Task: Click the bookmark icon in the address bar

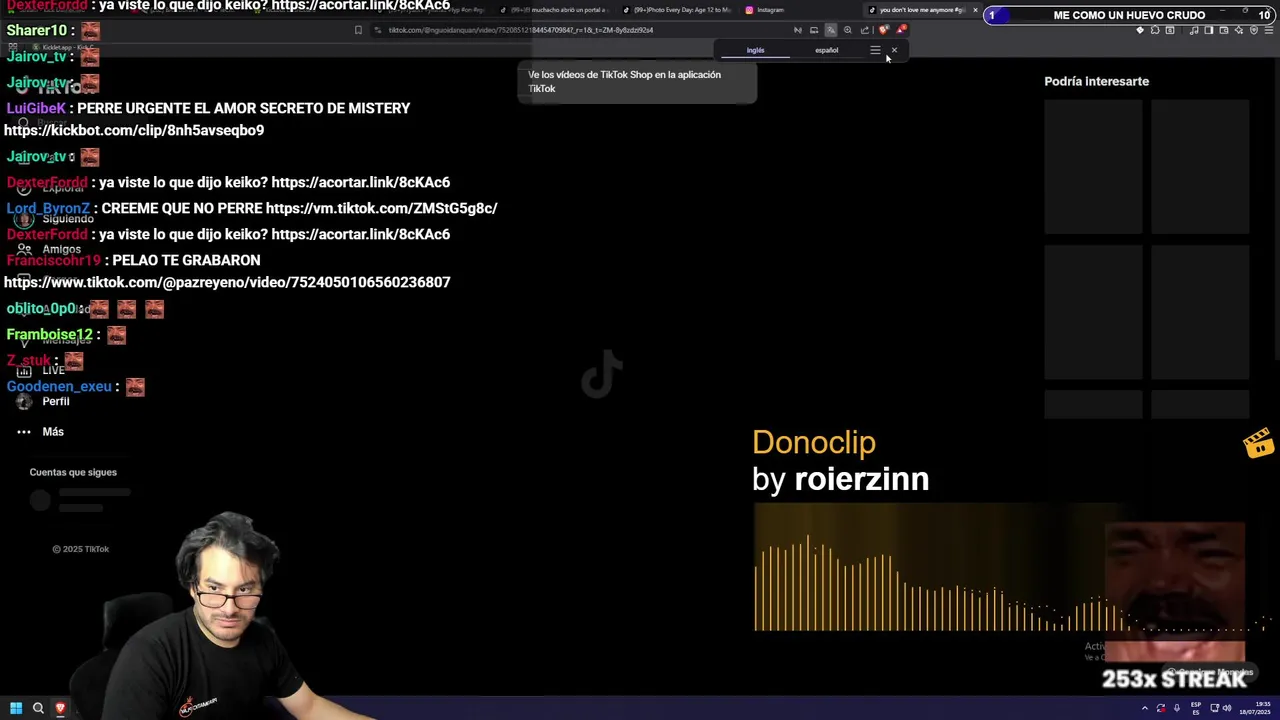Action: (358, 30)
